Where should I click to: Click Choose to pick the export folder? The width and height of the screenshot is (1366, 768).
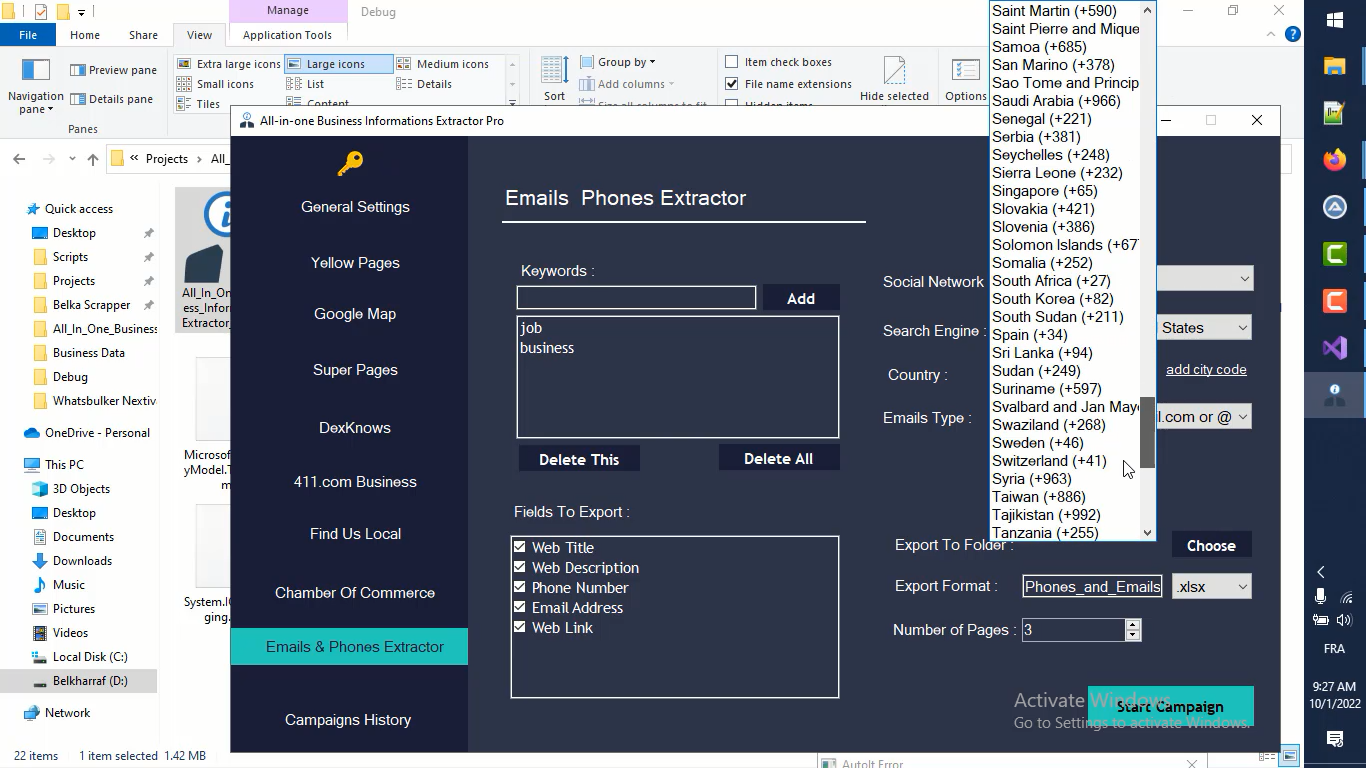(1211, 546)
